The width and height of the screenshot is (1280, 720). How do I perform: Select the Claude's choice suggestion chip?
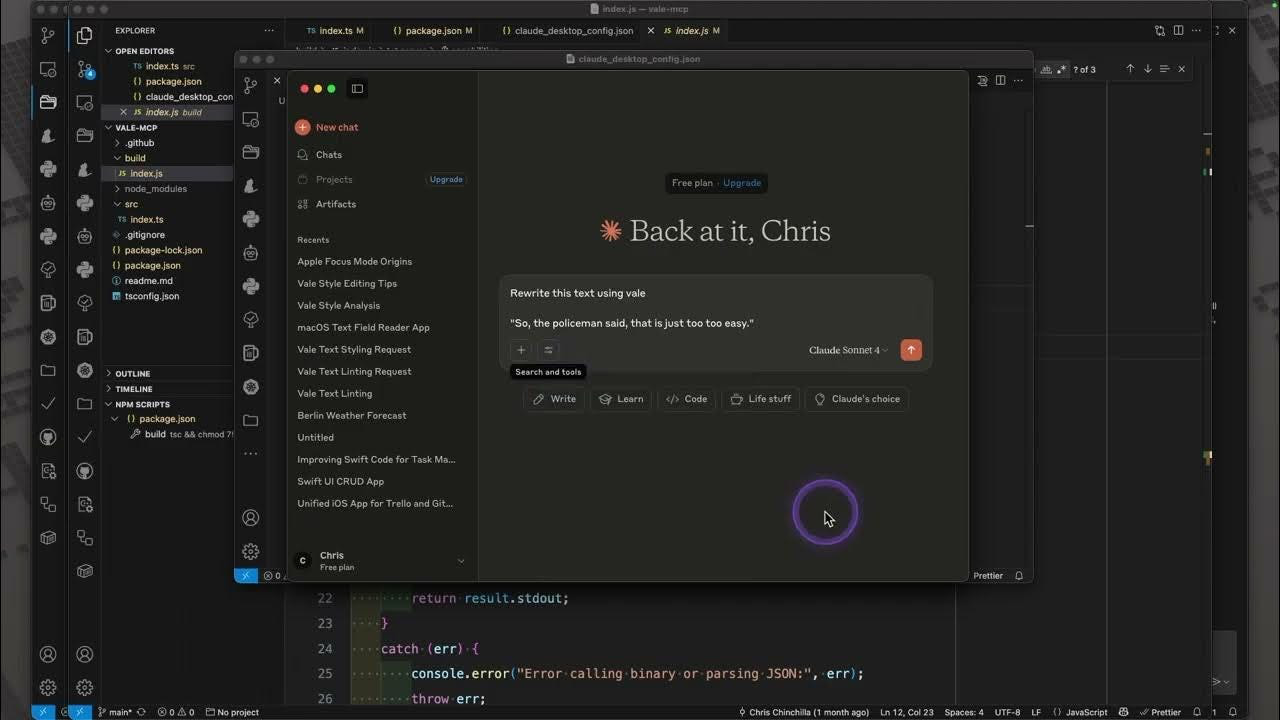coord(857,399)
